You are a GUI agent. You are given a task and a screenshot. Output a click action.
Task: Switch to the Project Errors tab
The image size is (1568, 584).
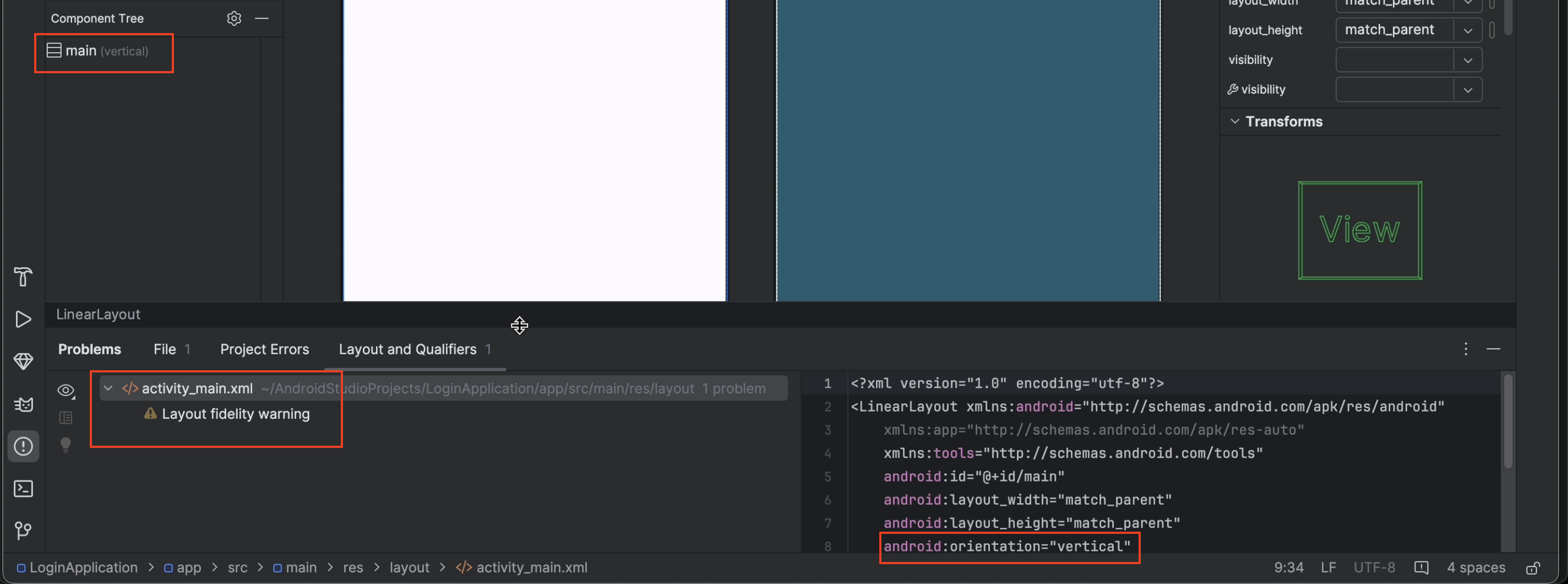(x=264, y=349)
